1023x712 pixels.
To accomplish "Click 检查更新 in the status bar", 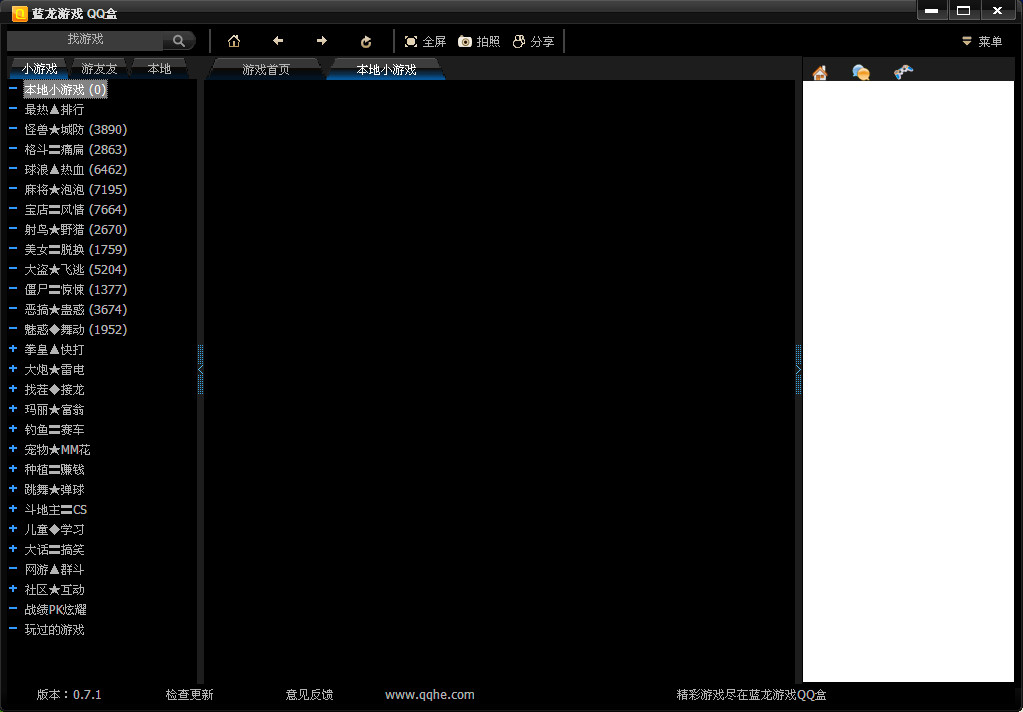I will [x=189, y=695].
